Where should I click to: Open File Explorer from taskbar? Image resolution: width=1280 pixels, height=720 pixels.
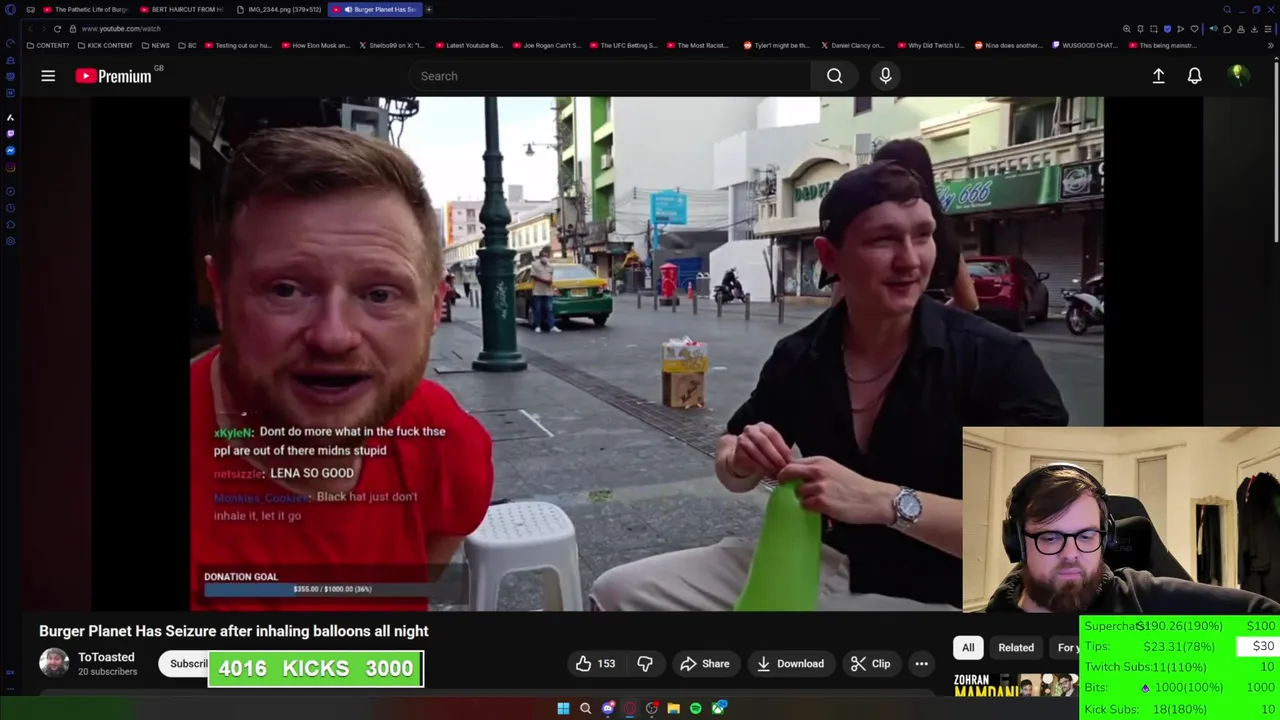[x=673, y=709]
